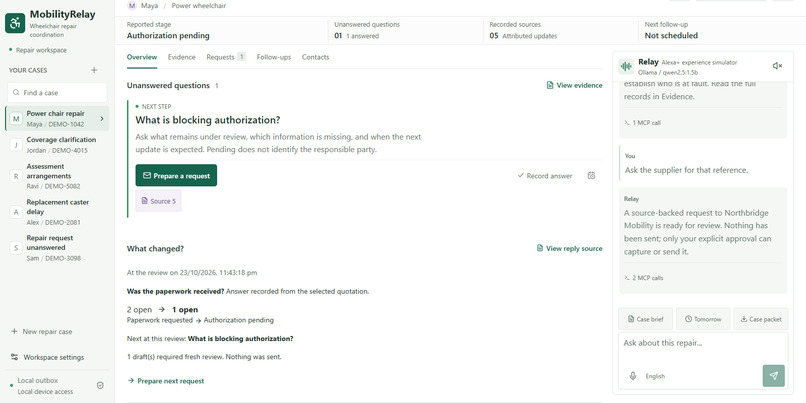Download the Case packet
Image resolution: width=806 pixels, height=403 pixels.
(x=761, y=319)
